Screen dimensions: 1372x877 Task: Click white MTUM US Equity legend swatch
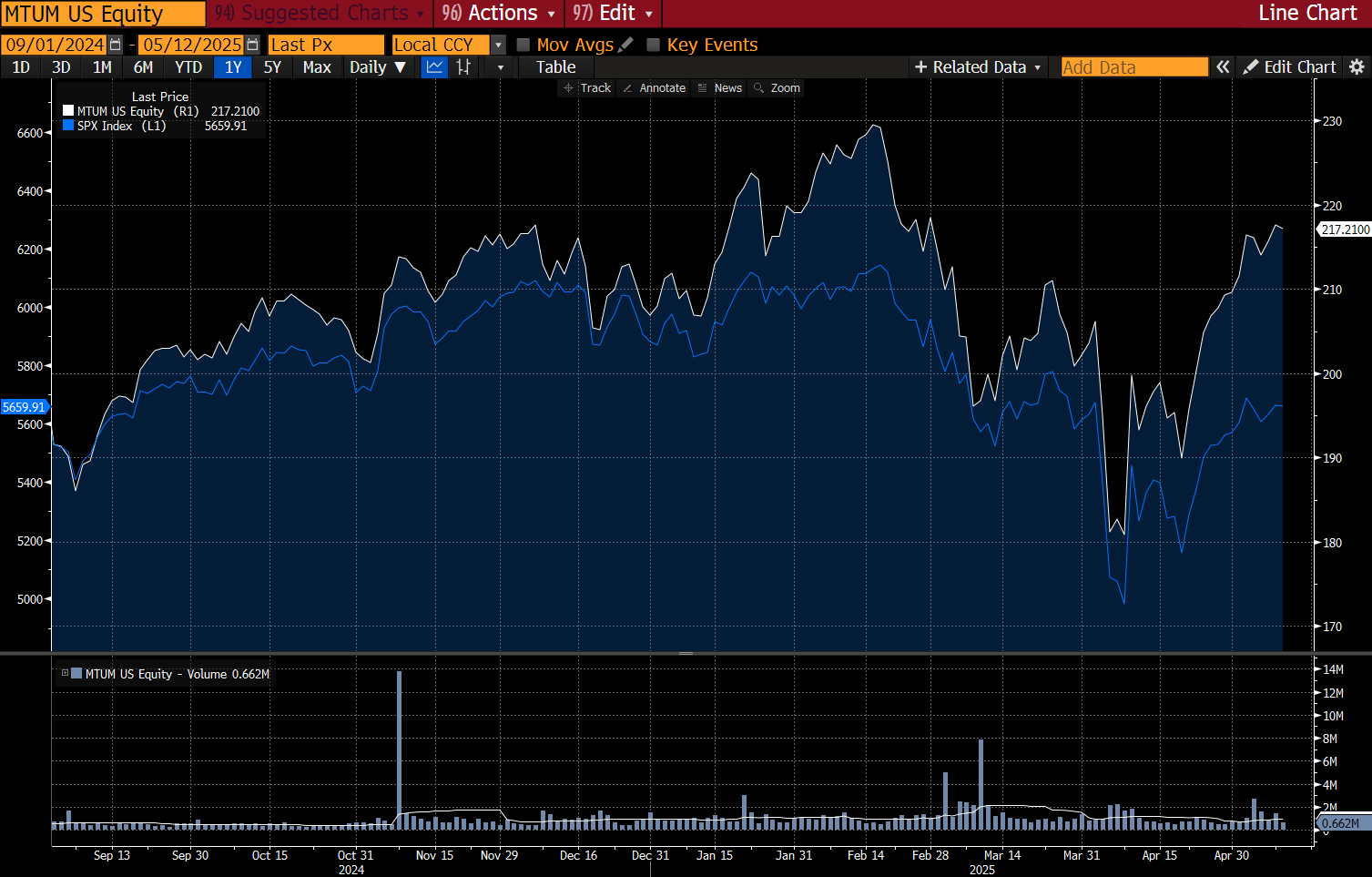(x=68, y=111)
